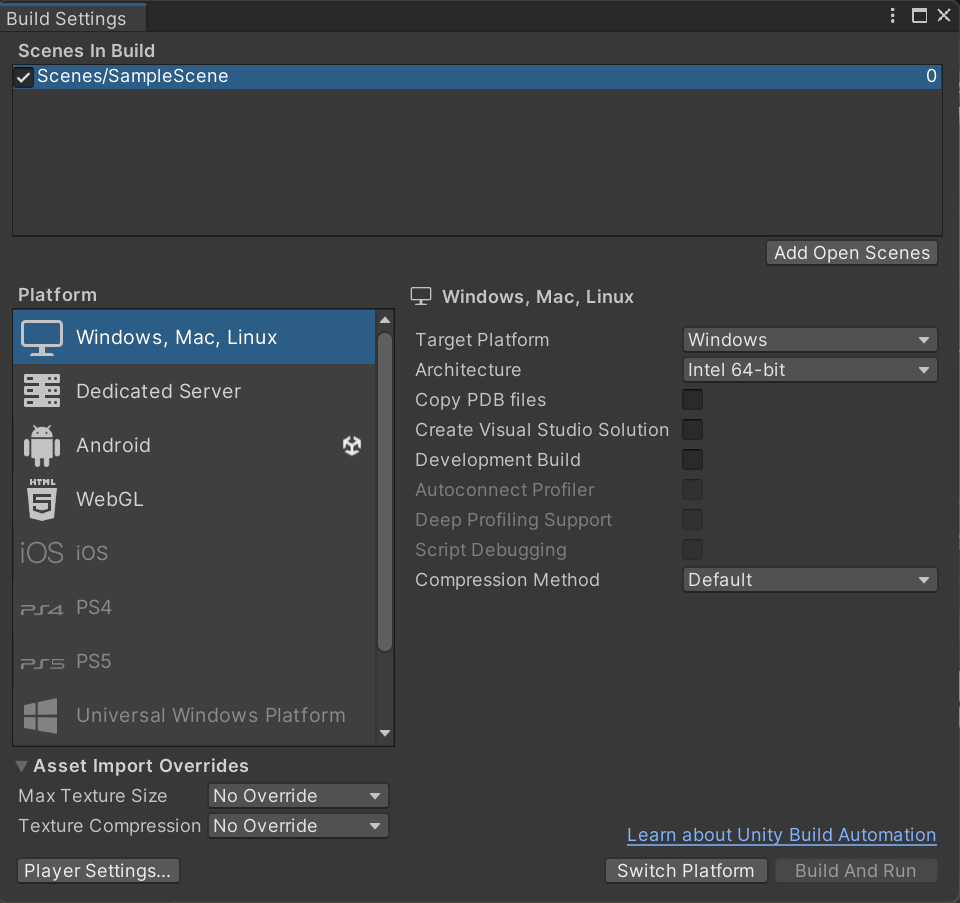This screenshot has width=960, height=903.
Task: Select the Windows, Mac, Linux monitor icon
Action: [42, 337]
